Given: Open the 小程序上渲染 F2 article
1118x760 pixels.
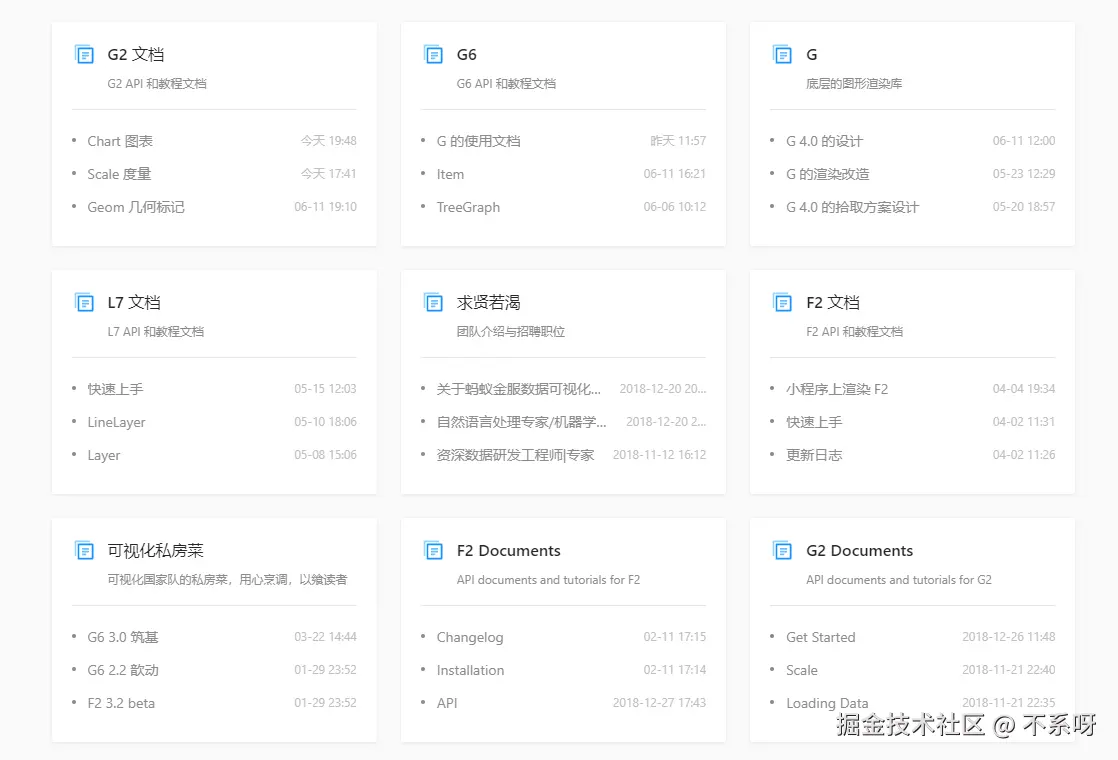Looking at the screenshot, I should 836,389.
